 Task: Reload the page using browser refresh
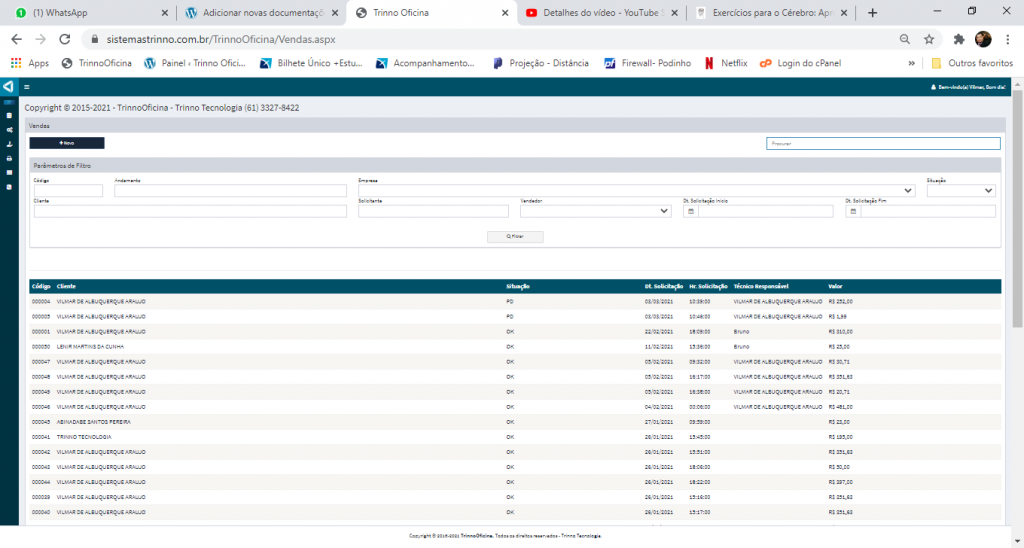65,39
